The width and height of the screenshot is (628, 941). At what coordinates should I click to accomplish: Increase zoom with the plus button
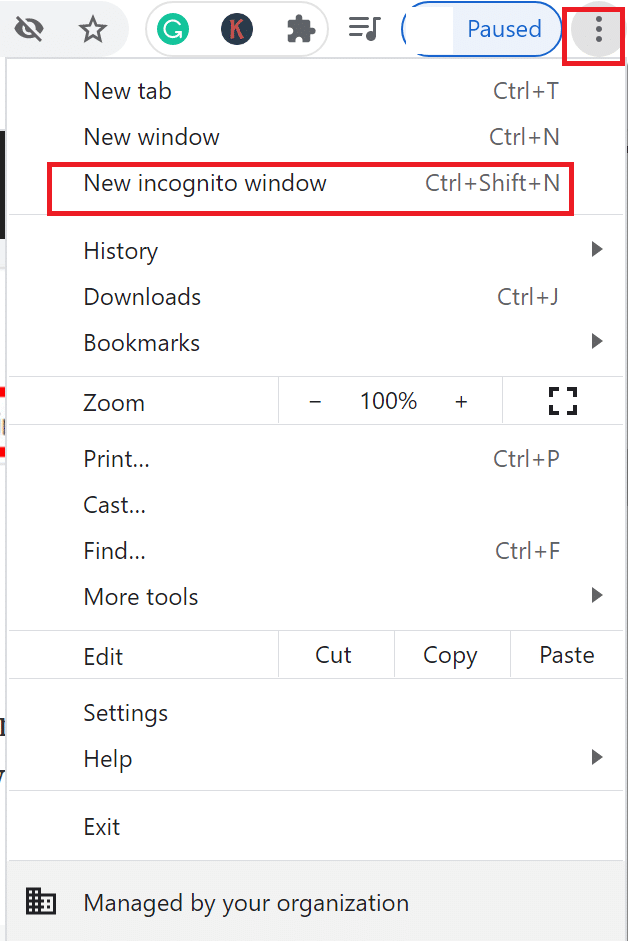[461, 402]
